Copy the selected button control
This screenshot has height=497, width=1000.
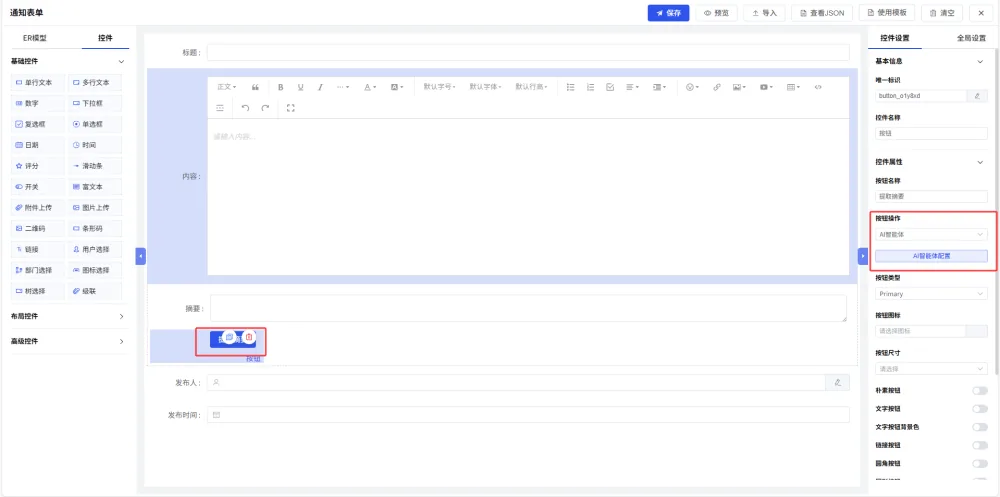(230, 336)
